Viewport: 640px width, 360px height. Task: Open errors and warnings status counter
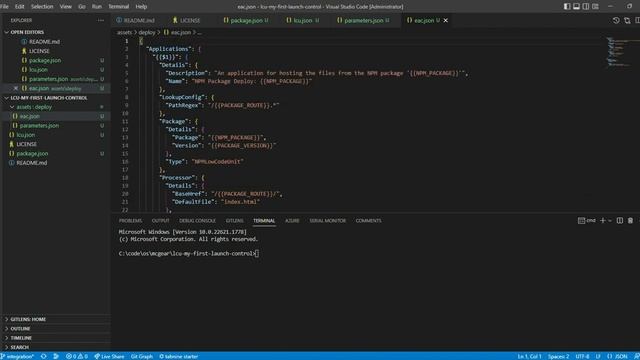77,356
